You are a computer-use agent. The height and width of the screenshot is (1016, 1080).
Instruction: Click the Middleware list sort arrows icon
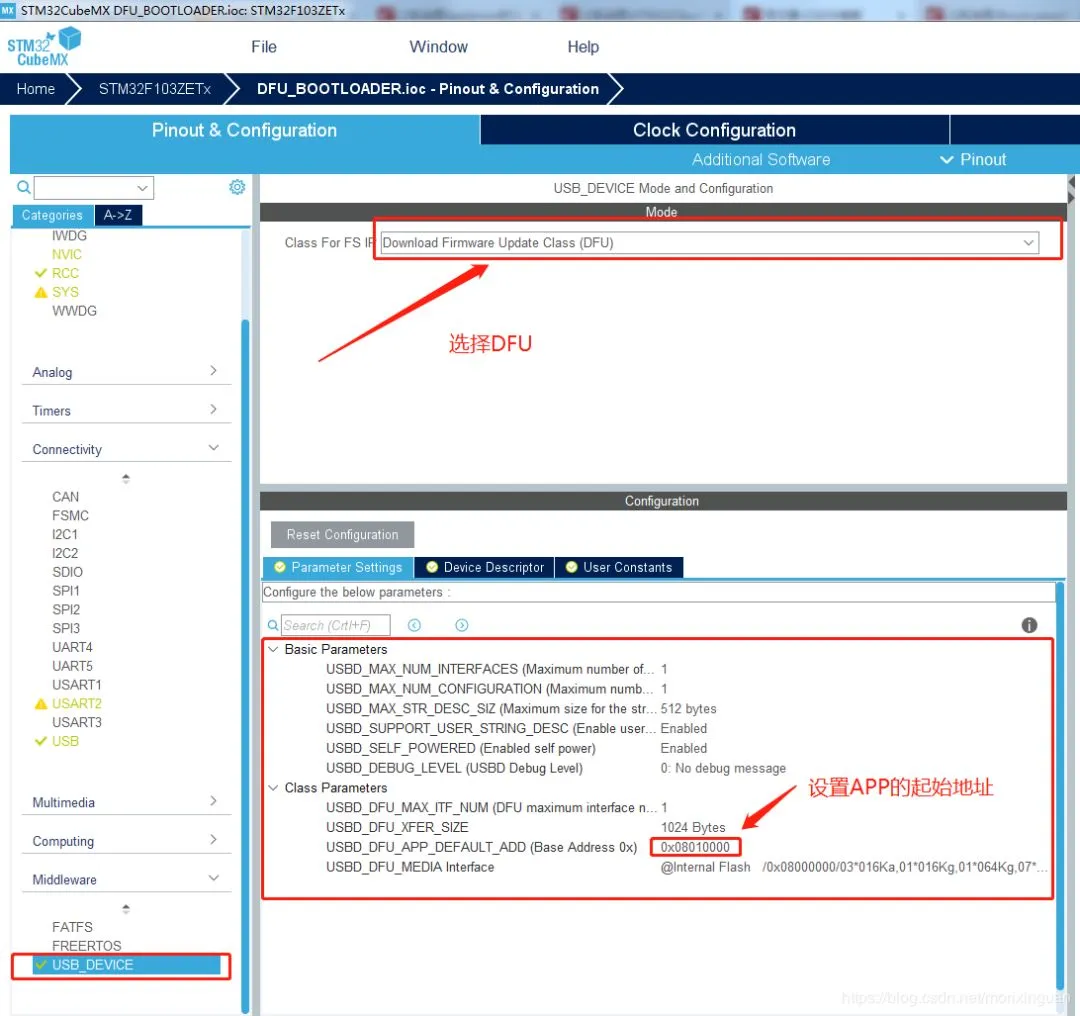coord(125,909)
